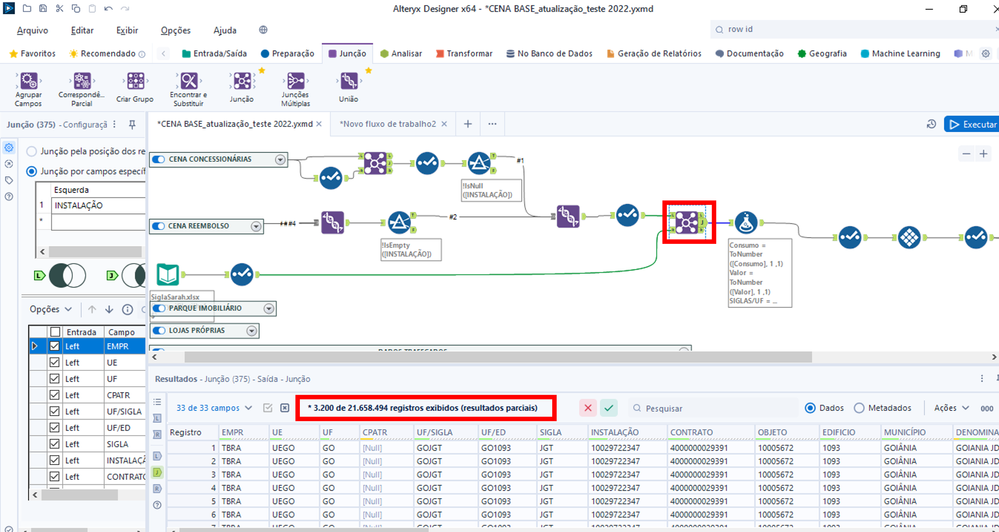999x532 pixels.
Task: Collapse the CENA REEMBOLSO container arrow
Action: coord(256,226)
